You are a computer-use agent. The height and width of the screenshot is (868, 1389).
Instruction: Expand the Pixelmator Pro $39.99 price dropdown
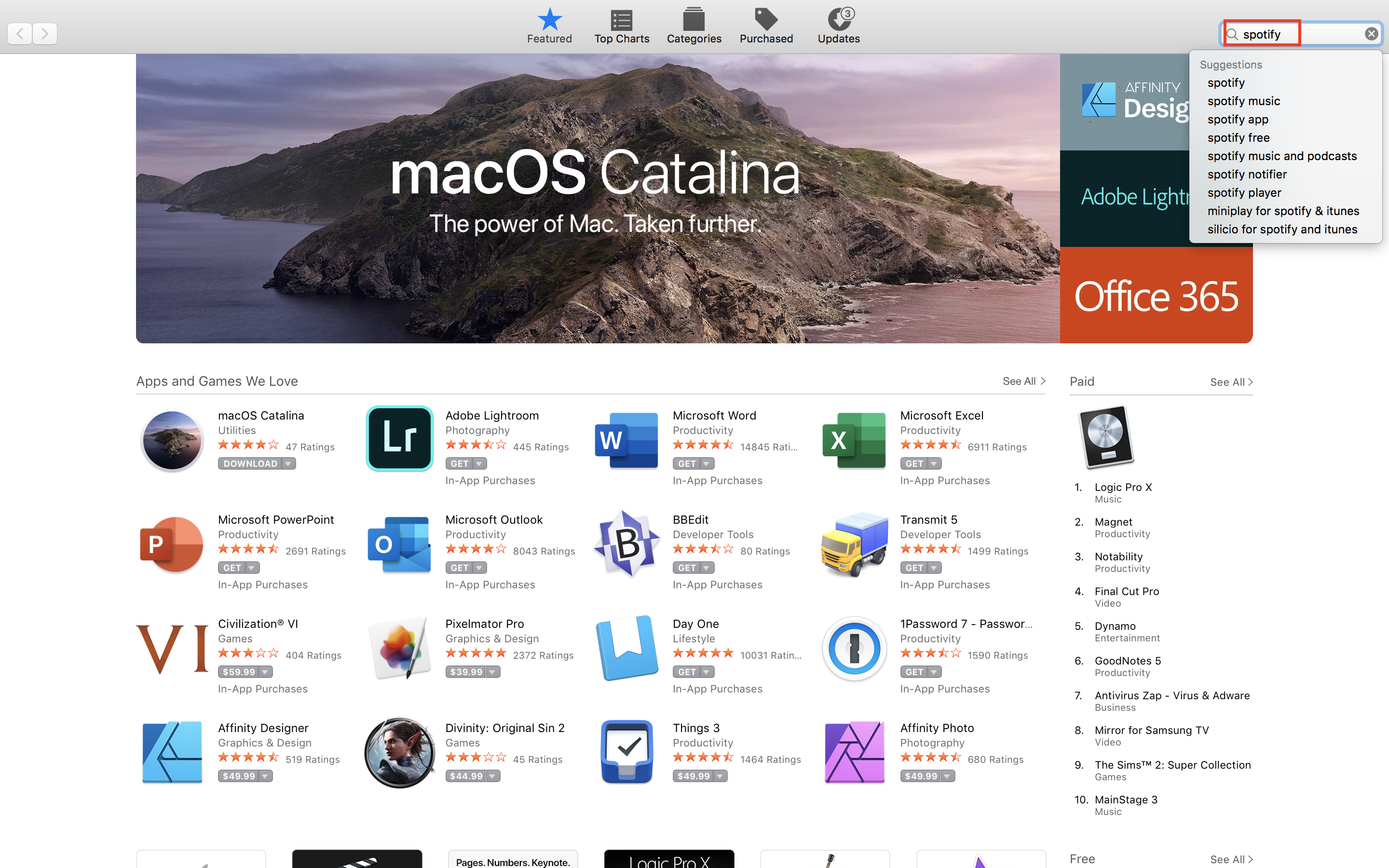492,672
